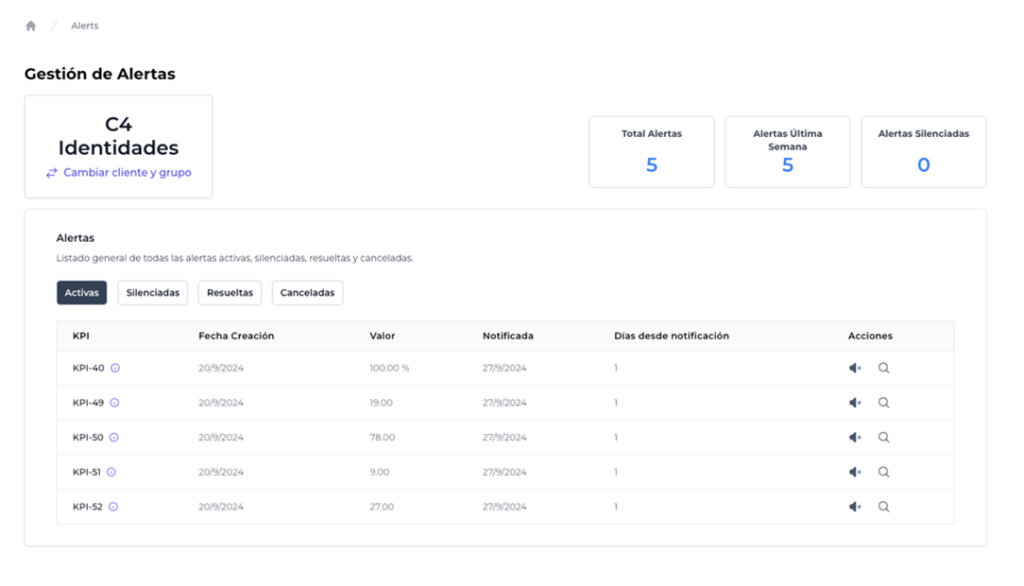Select the Activas tab
Viewport: 1024px width, 586px height.
[82, 293]
